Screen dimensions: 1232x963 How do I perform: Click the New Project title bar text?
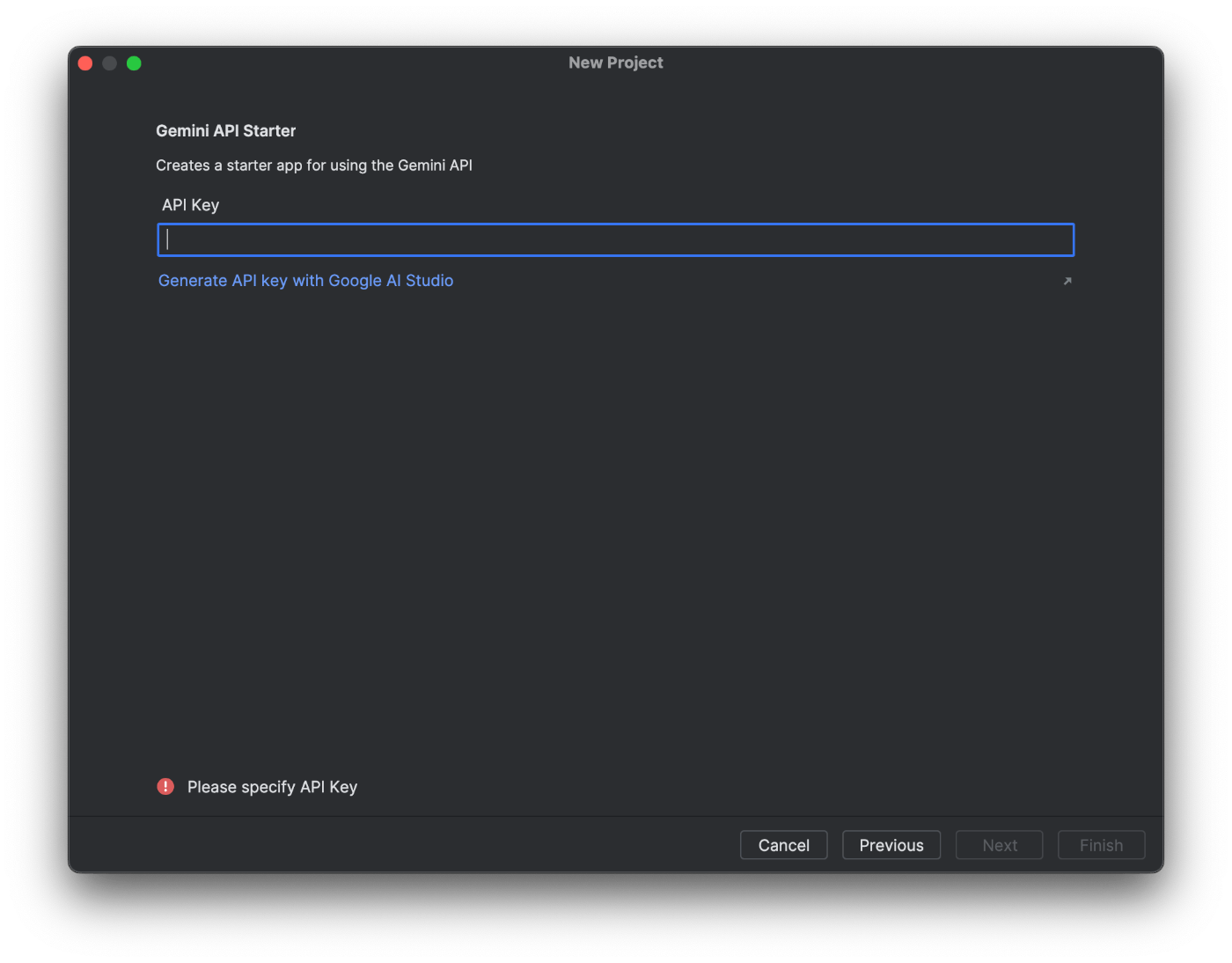click(x=615, y=62)
